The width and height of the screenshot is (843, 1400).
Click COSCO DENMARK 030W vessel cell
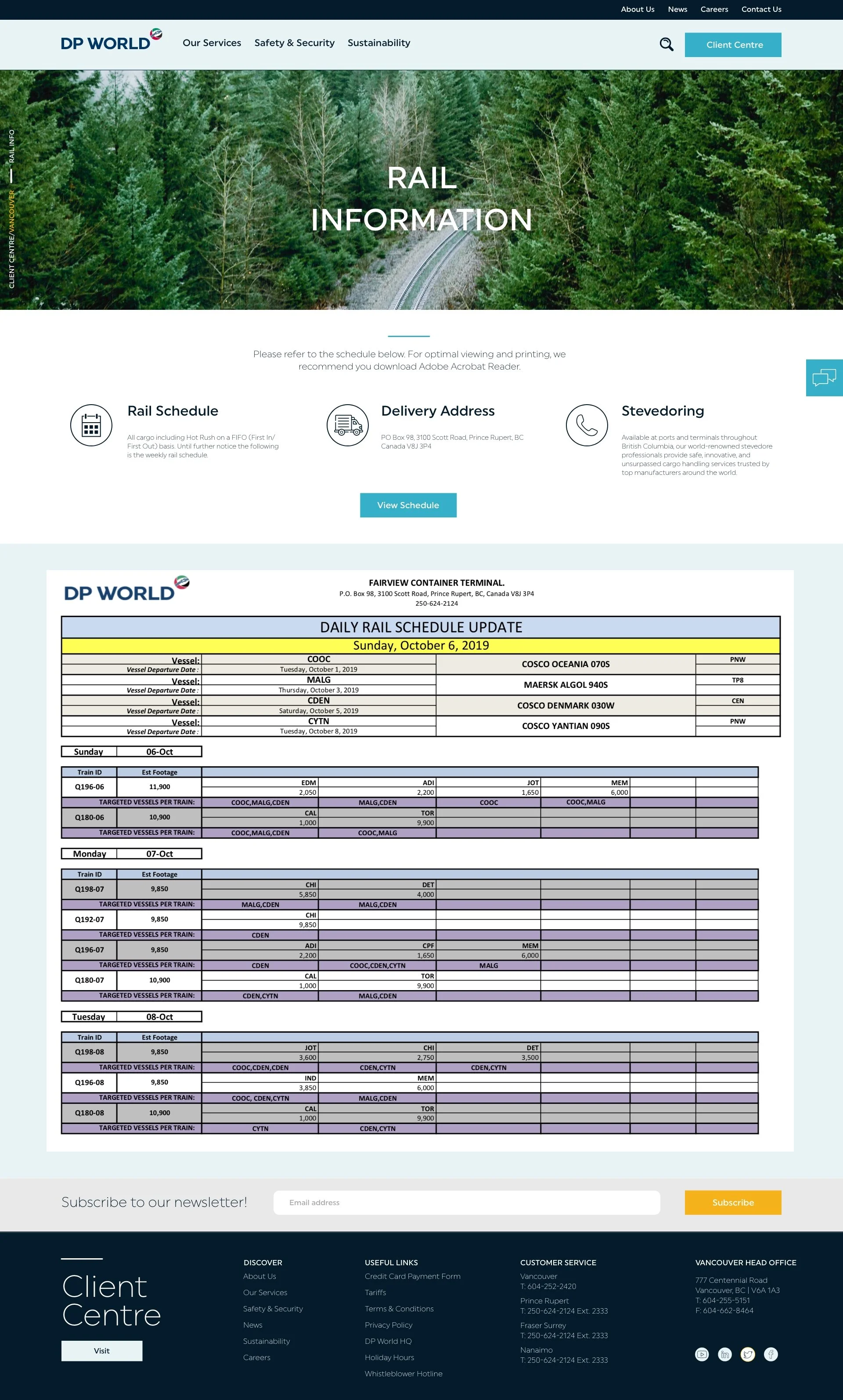tap(566, 706)
